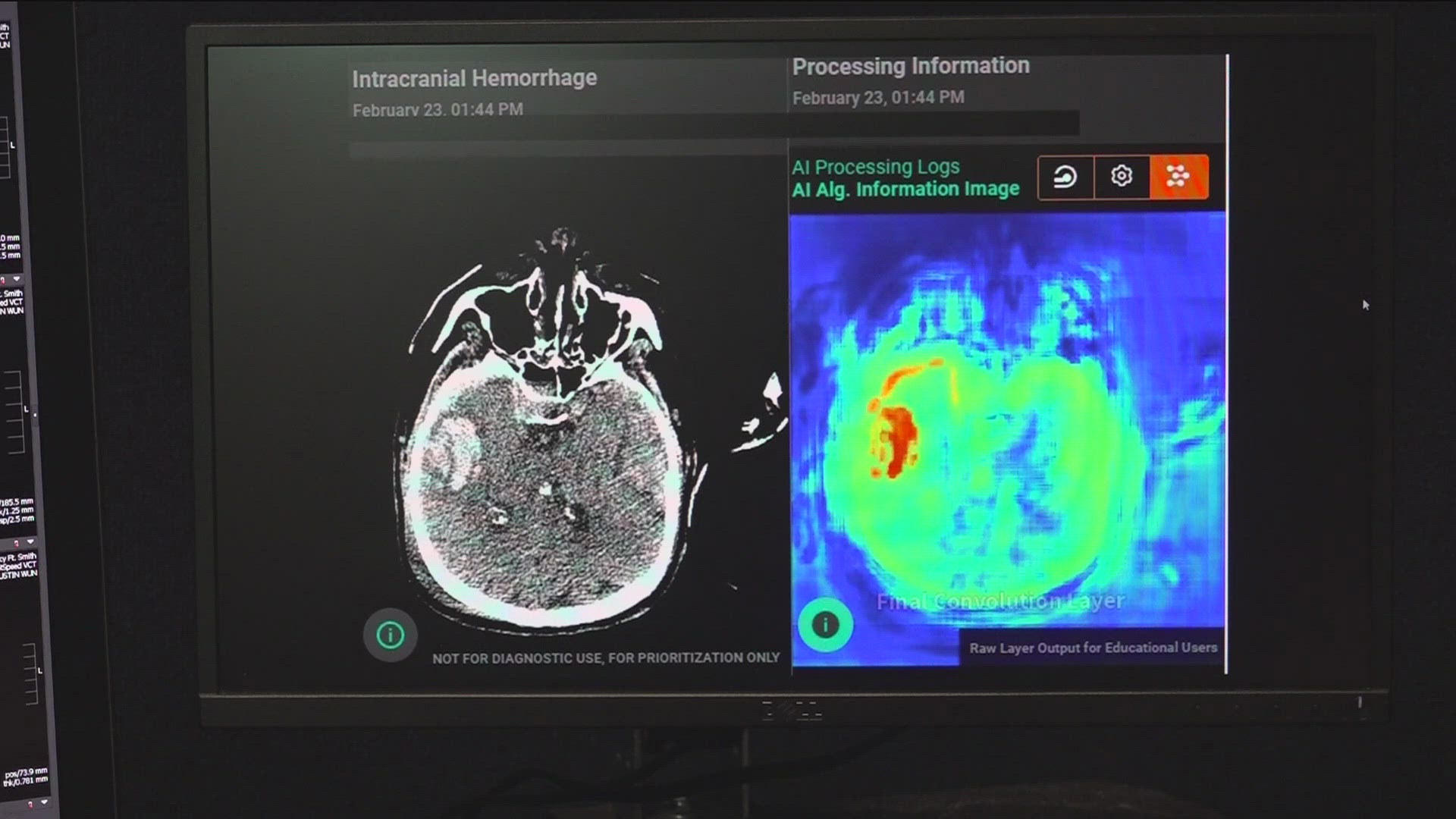This screenshot has height=819, width=1456.
Task: Toggle the AI Alg. Information Image display
Action: click(x=905, y=190)
